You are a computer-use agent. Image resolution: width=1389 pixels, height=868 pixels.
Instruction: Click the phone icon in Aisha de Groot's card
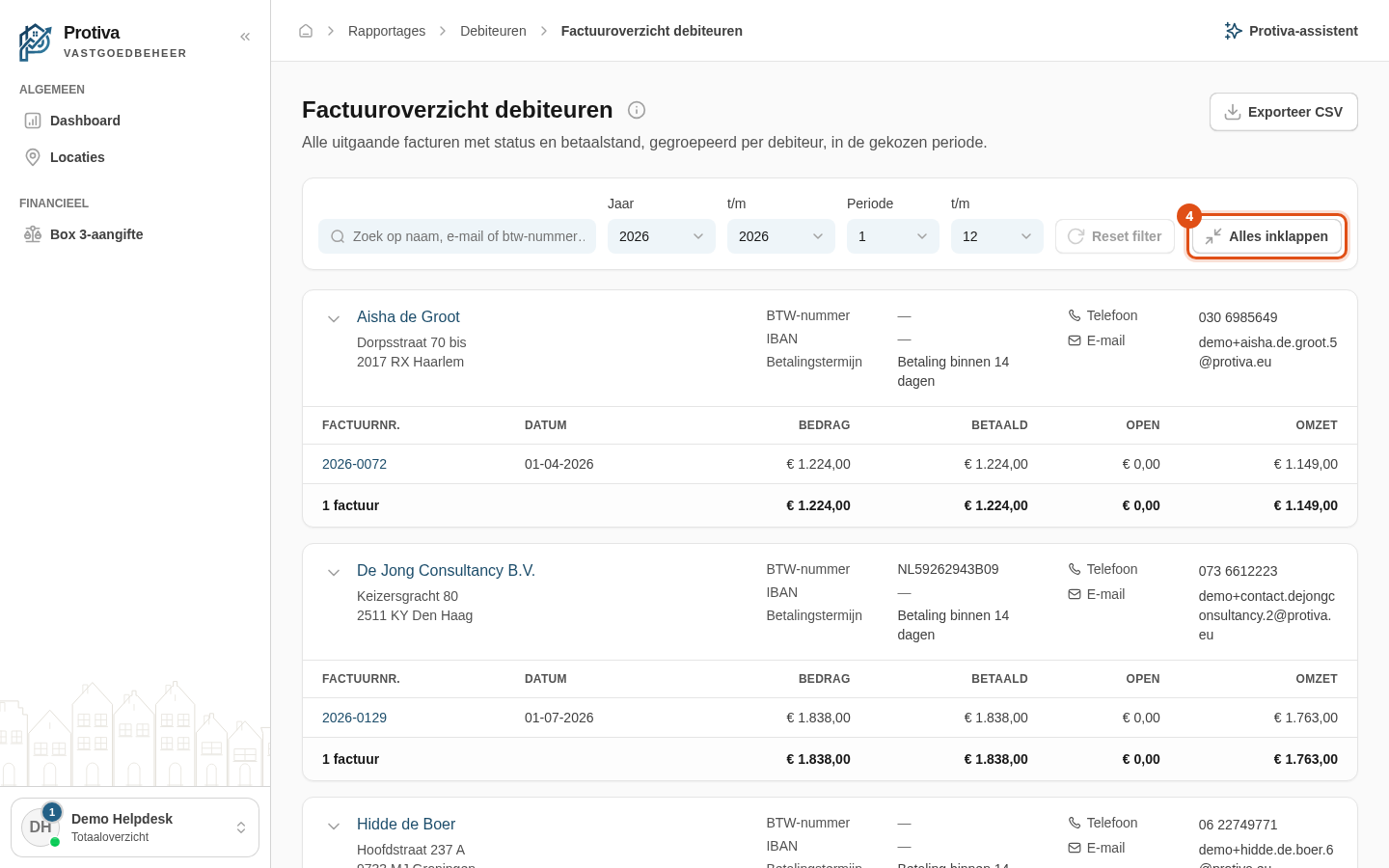pos(1075,315)
